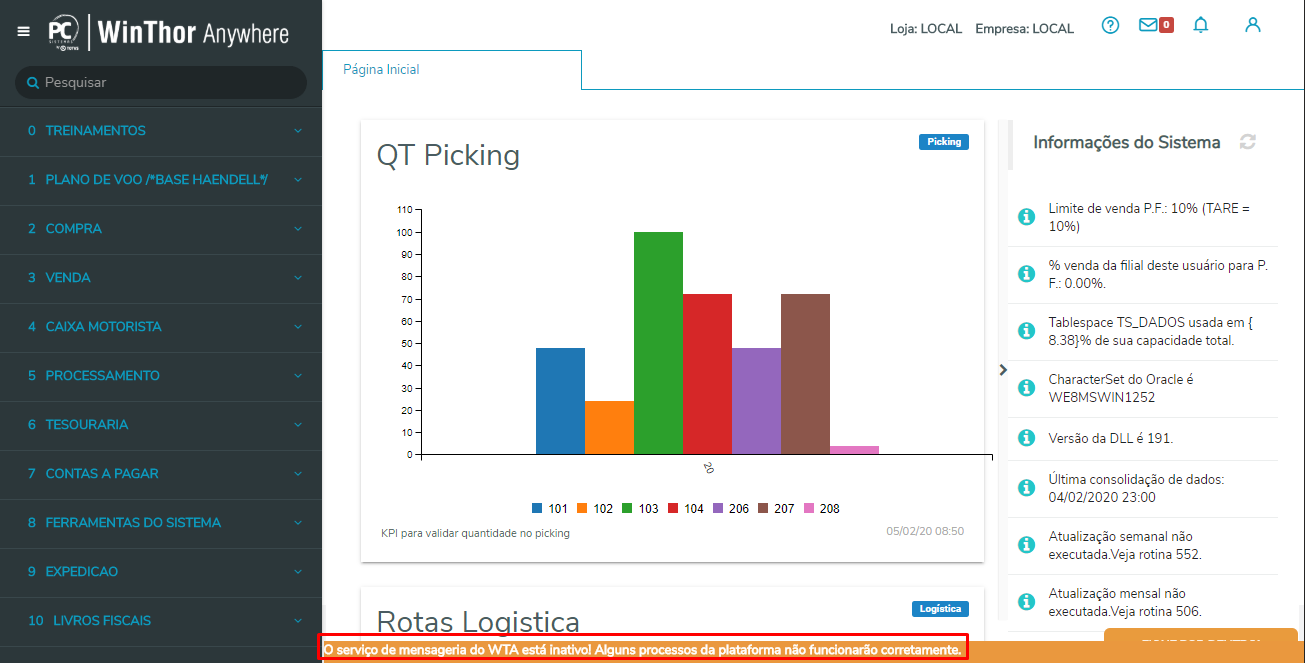Open 1 PLANO DE VOO /*BASE HAENDELL*/
The height and width of the screenshot is (663, 1305).
click(161, 180)
